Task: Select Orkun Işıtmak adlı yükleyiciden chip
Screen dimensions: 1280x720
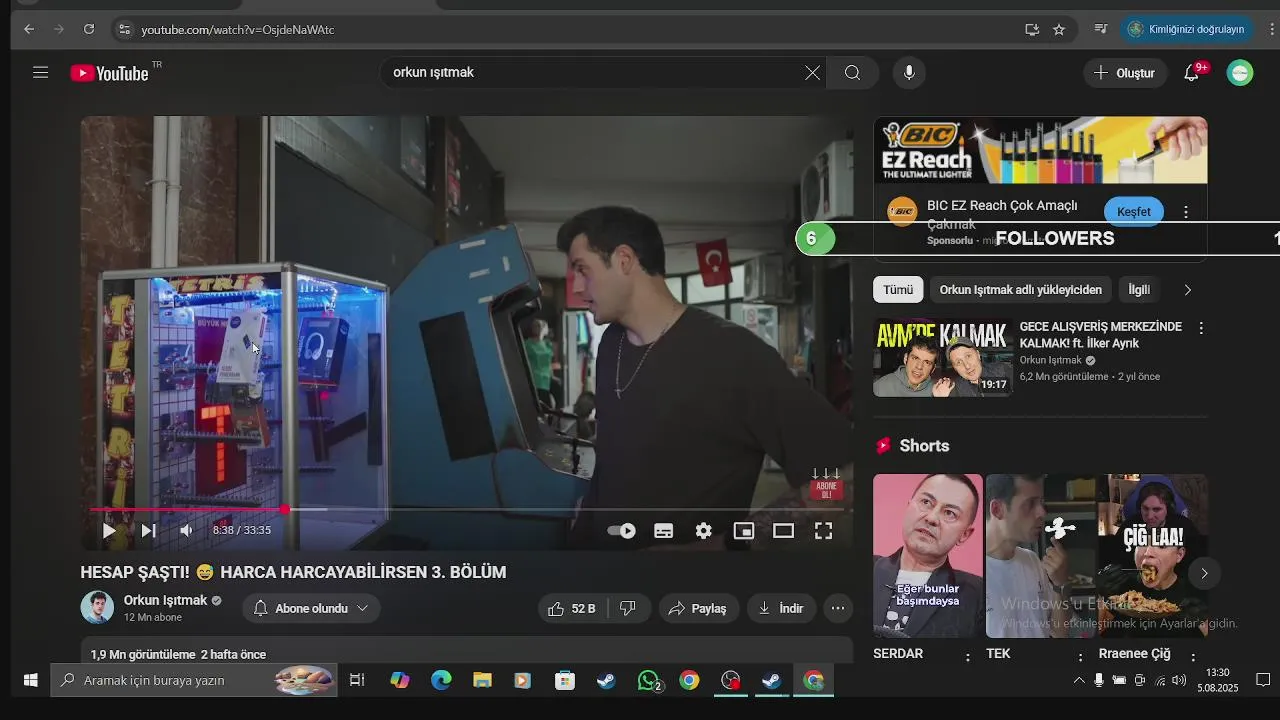Action: (1020, 290)
